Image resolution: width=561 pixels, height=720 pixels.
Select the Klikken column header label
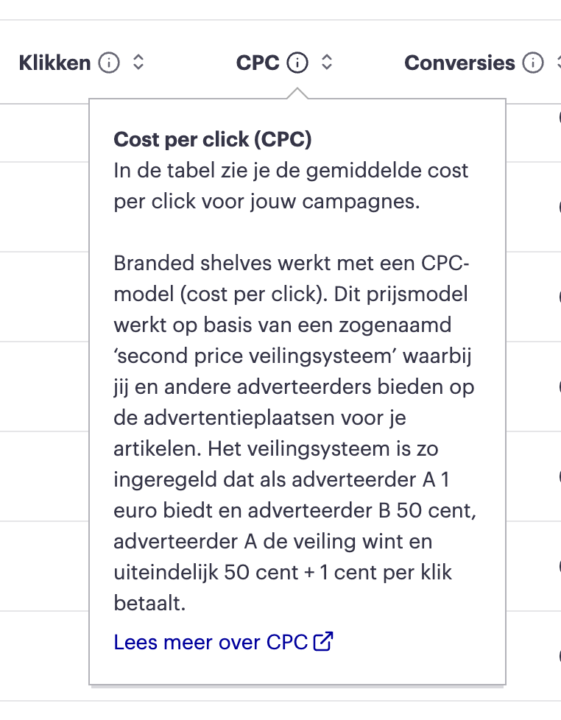[55, 63]
